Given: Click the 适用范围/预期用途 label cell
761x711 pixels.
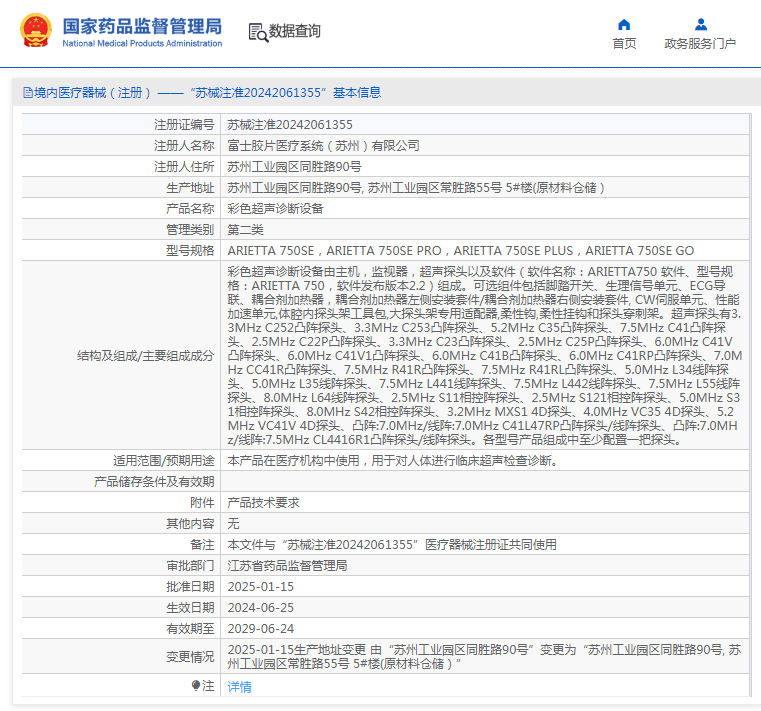Looking at the screenshot, I should [x=121, y=461].
